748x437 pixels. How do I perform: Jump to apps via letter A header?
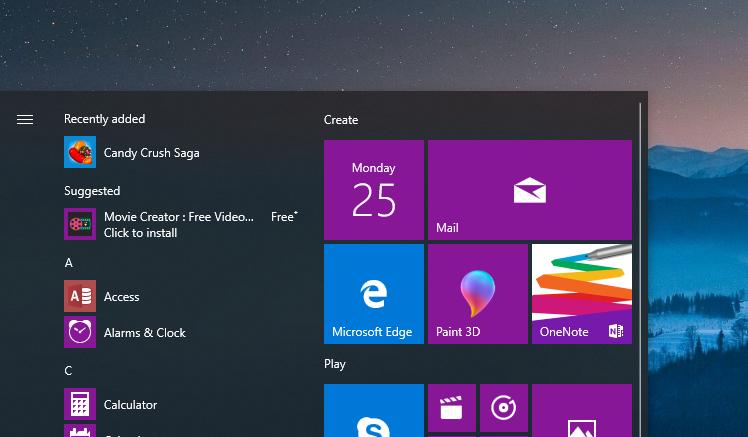tap(69, 263)
